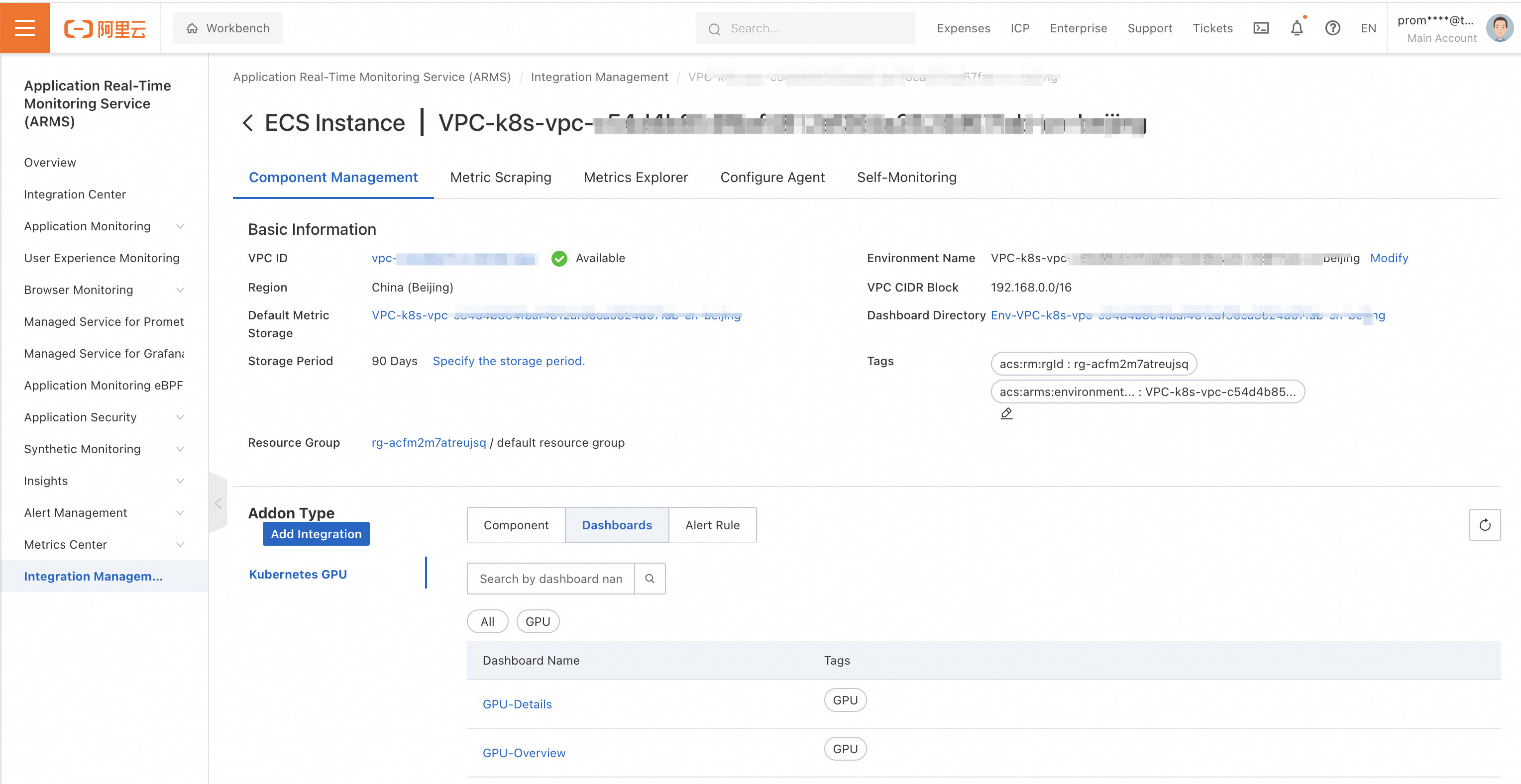Open the GPU-Overview dashboard
Image resolution: width=1521 pixels, height=784 pixels.
pyautogui.click(x=524, y=753)
